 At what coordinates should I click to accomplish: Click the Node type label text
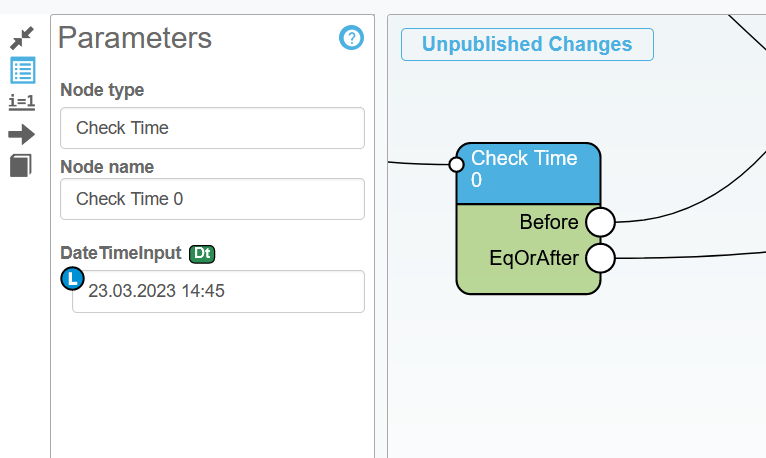click(x=102, y=90)
